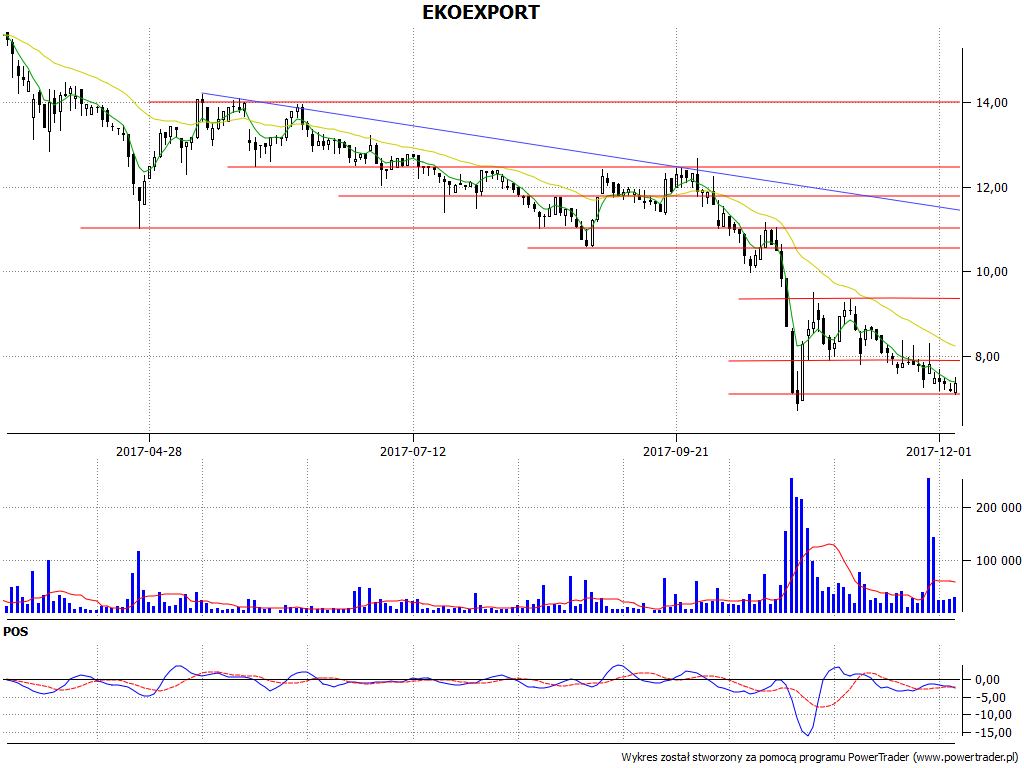Select the 2017-07-12 date label
Screen dimensions: 1024x768
click(413, 451)
